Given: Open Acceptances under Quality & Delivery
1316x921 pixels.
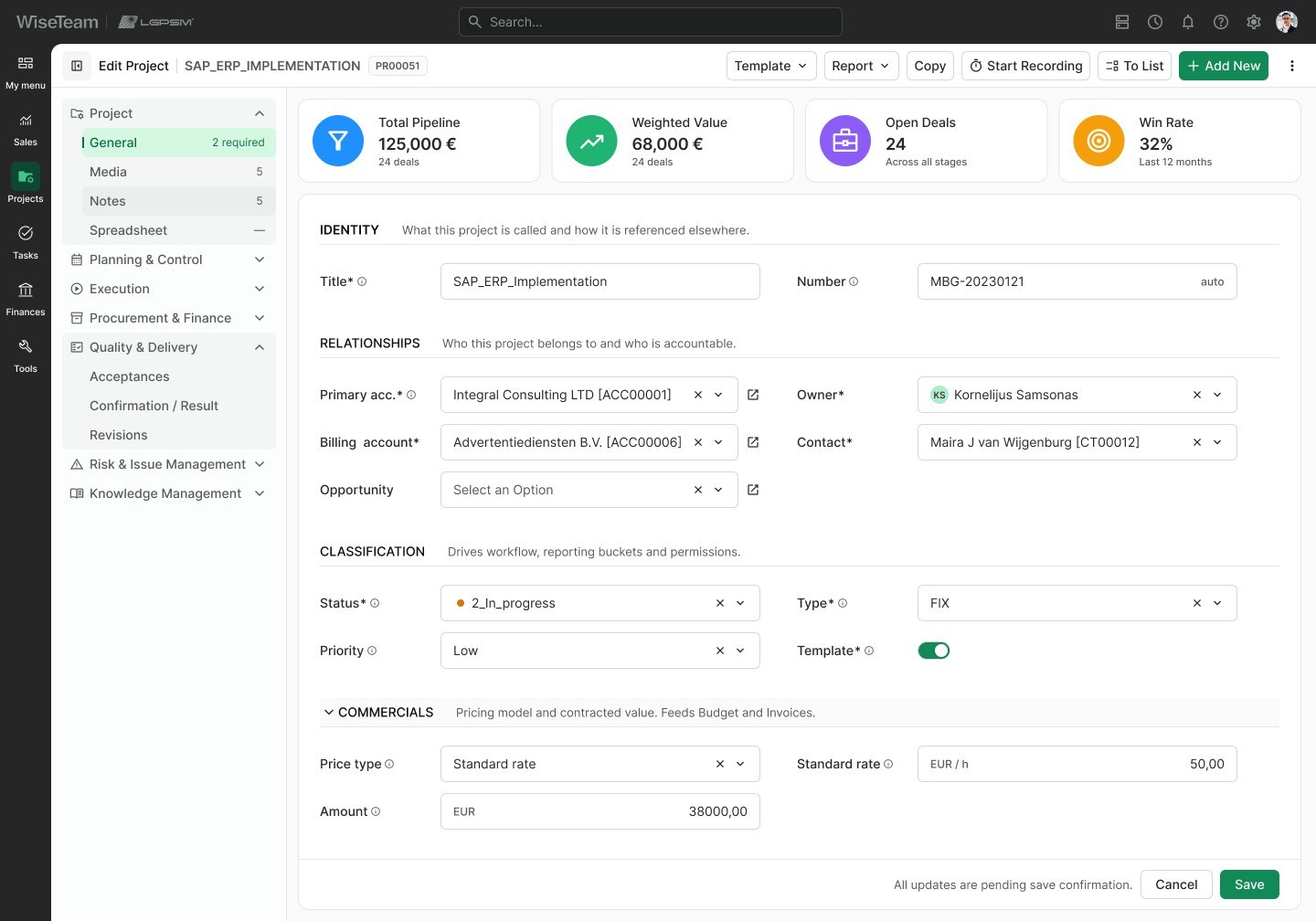Looking at the screenshot, I should pyautogui.click(x=178, y=376).
